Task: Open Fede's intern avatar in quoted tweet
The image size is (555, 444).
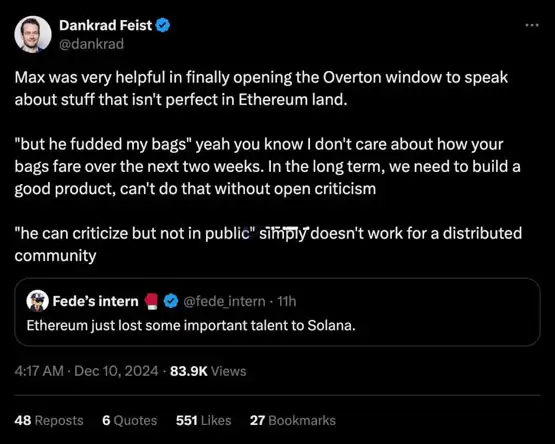Action: (x=38, y=301)
